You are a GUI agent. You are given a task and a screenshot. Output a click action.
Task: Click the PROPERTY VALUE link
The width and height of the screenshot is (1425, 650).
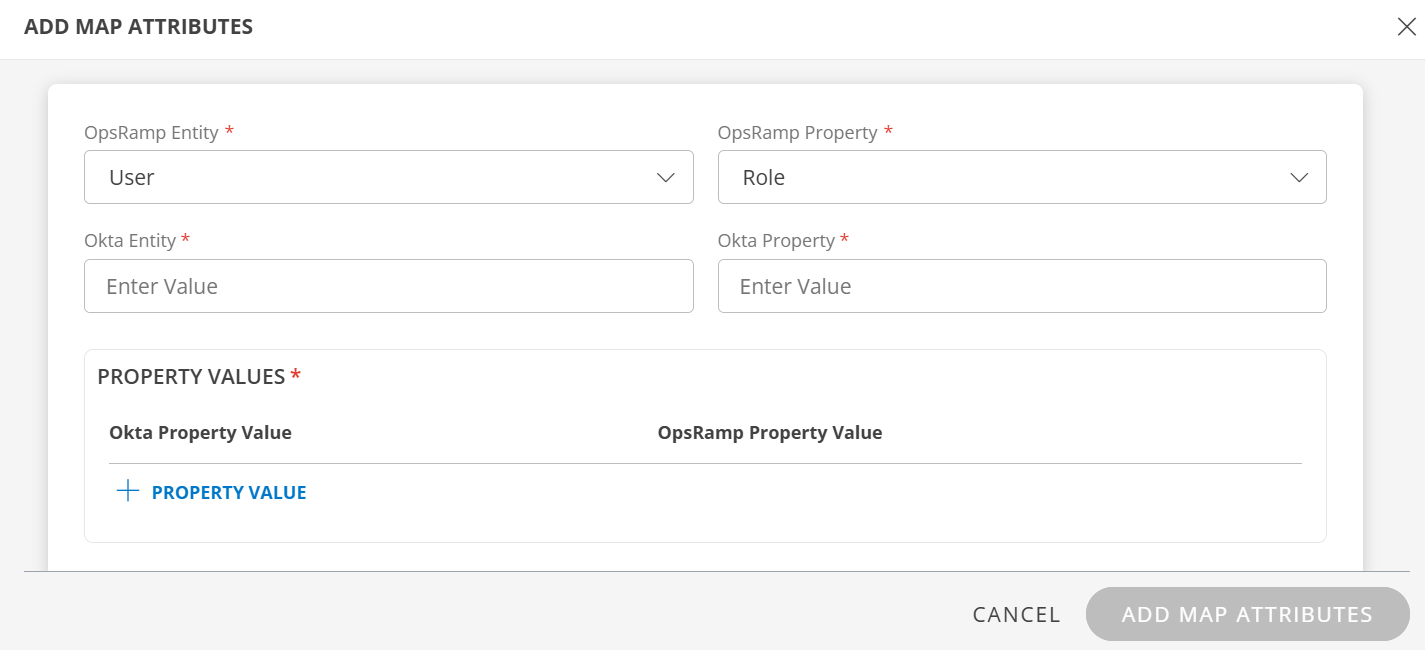(229, 491)
